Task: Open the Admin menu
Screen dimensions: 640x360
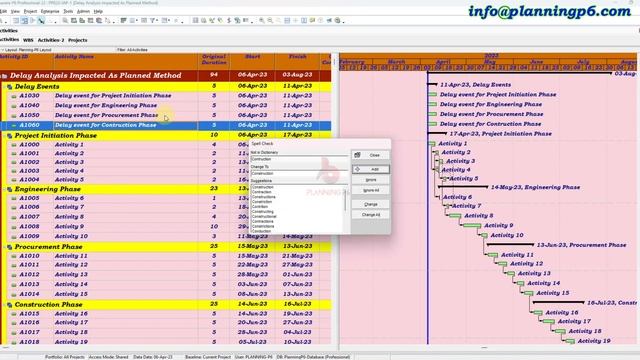Action: (x=83, y=11)
